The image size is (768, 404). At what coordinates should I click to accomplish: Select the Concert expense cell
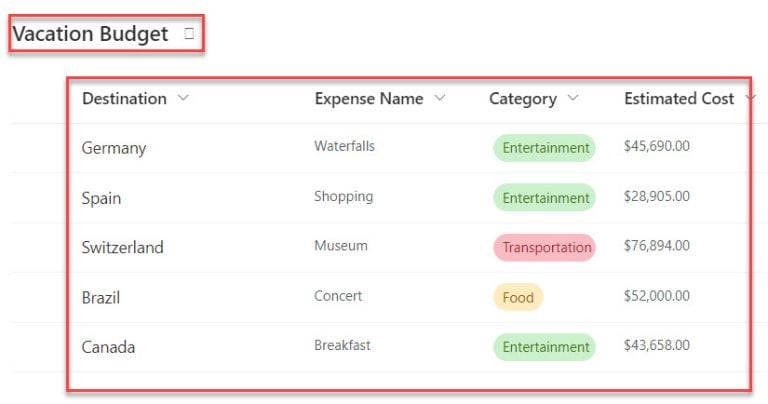point(338,296)
